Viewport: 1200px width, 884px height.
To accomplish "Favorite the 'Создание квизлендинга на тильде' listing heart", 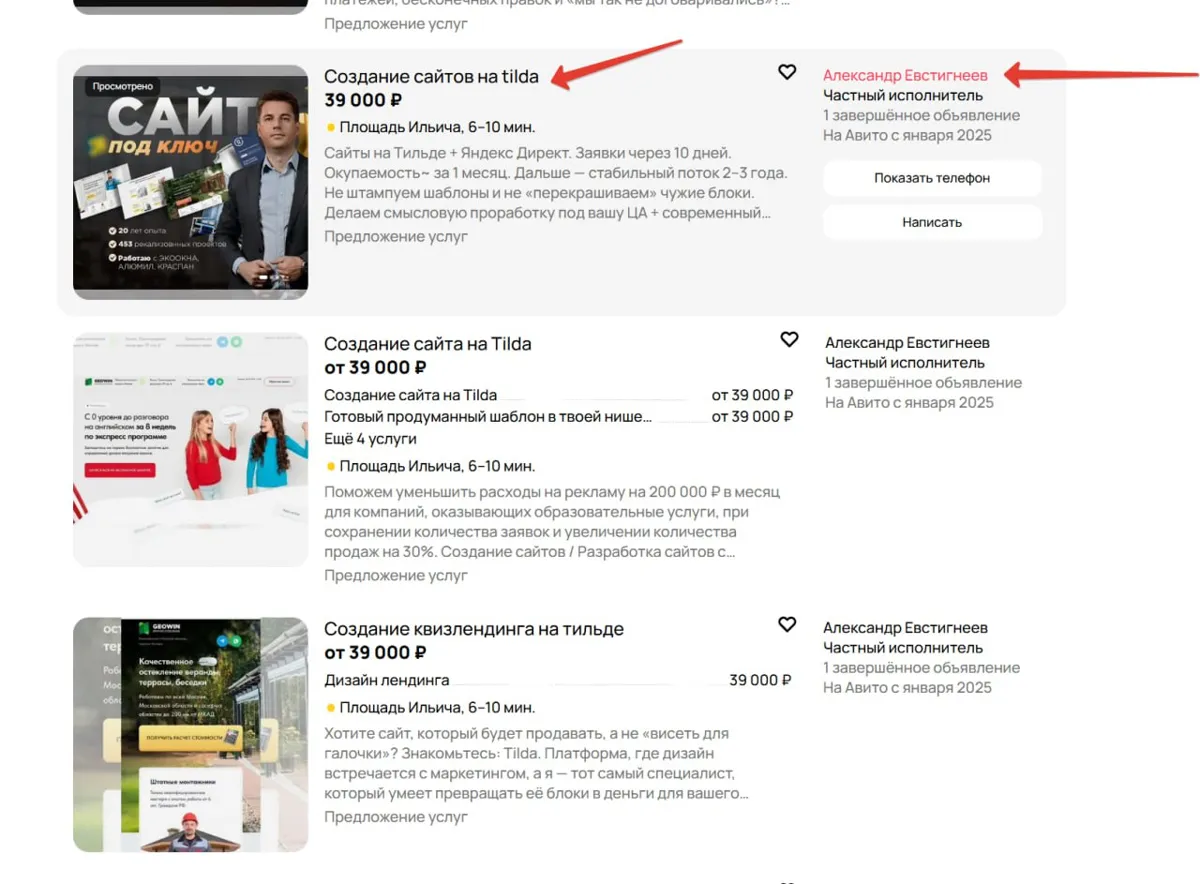I will tap(787, 625).
